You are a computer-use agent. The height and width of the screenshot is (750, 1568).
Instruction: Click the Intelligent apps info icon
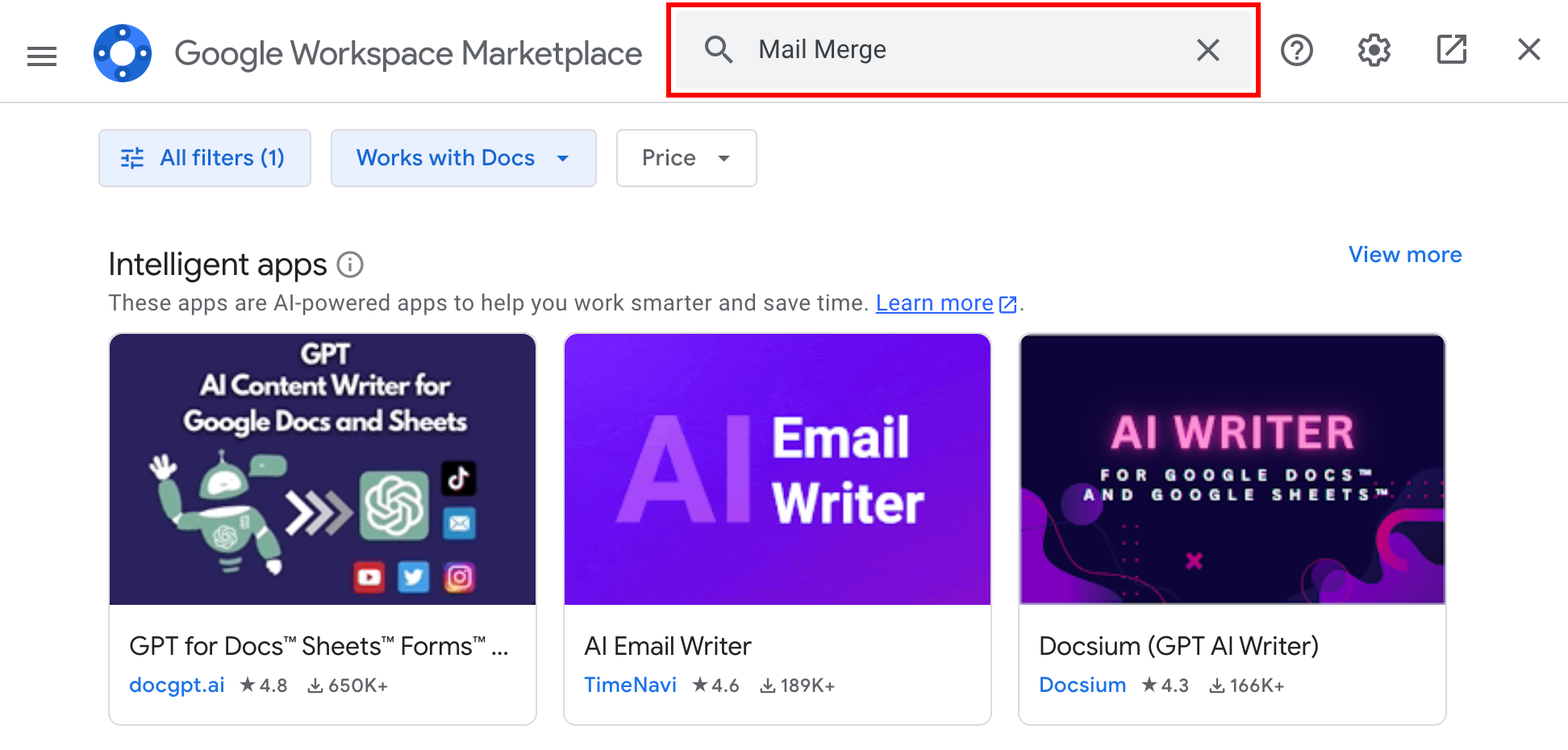tap(350, 265)
